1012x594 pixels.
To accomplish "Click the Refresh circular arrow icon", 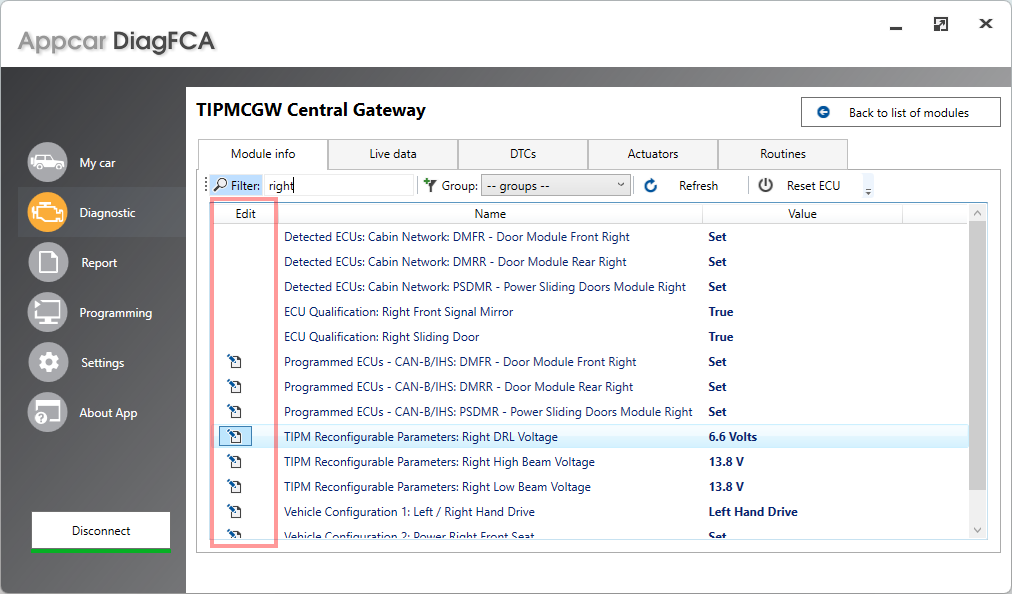I will point(649,185).
